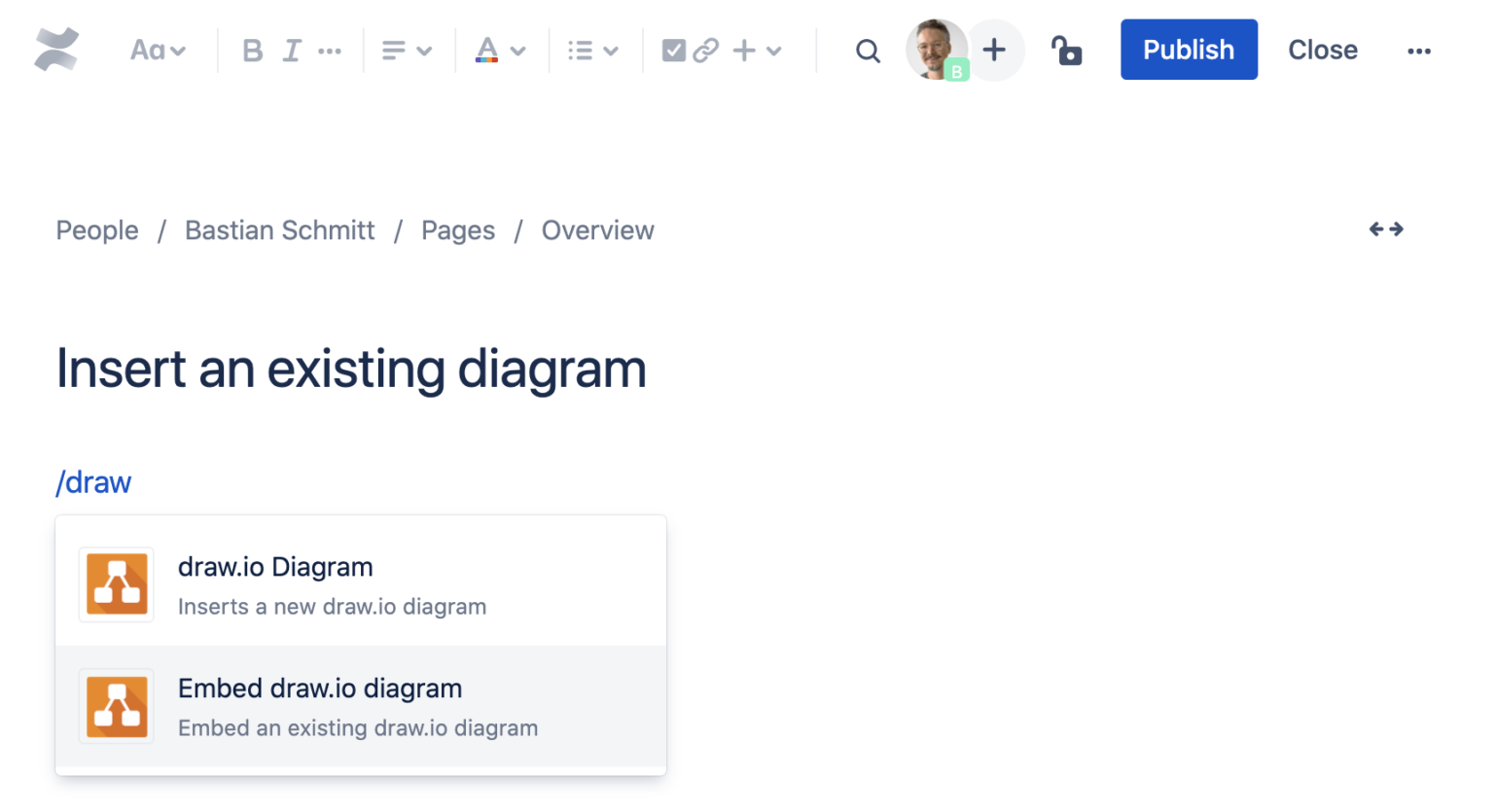Insert an action item checkbox
Screen dimensions: 1494x812
[673, 51]
